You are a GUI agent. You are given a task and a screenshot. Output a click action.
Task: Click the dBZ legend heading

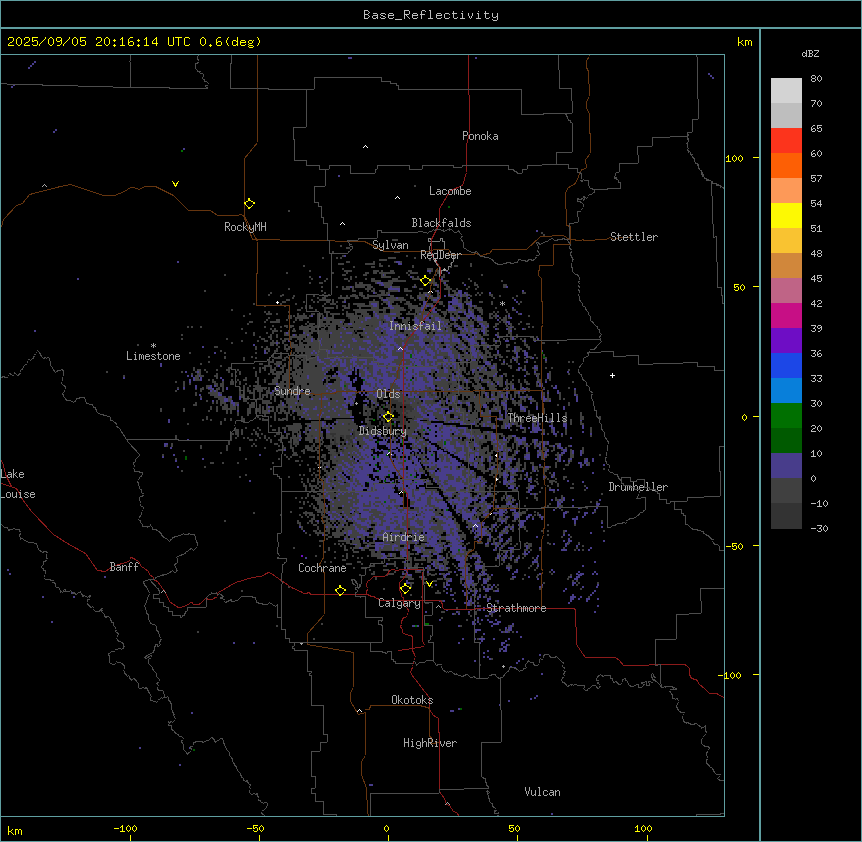810,54
